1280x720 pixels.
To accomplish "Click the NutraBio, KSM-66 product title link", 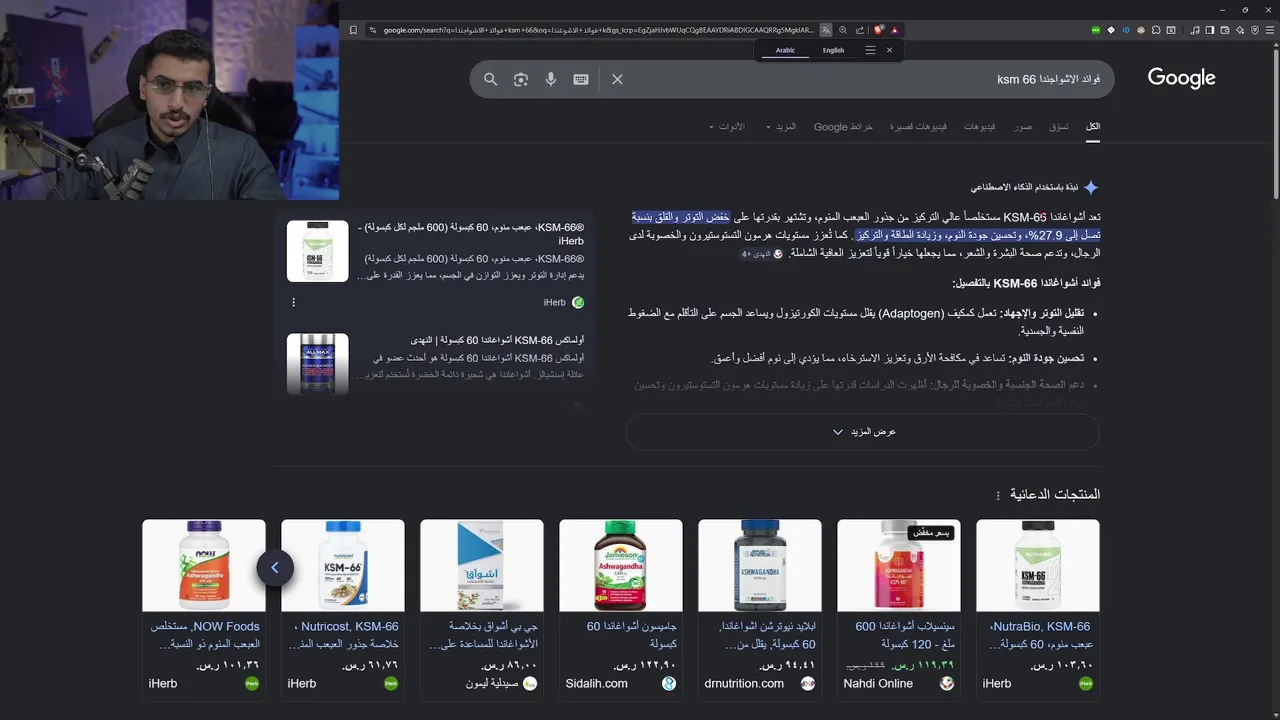I will click(1039, 635).
